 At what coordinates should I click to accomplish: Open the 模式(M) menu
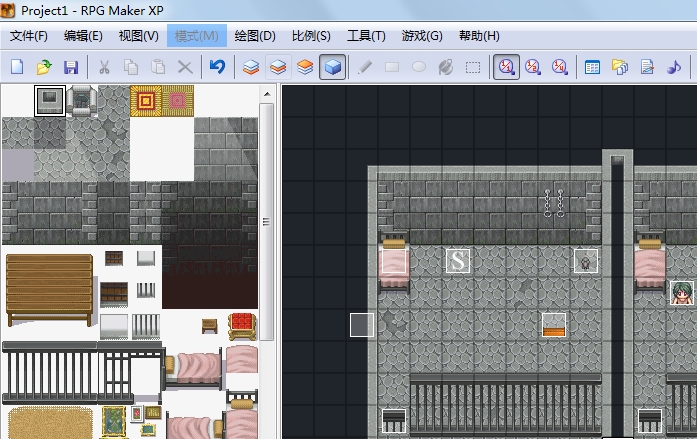point(196,36)
